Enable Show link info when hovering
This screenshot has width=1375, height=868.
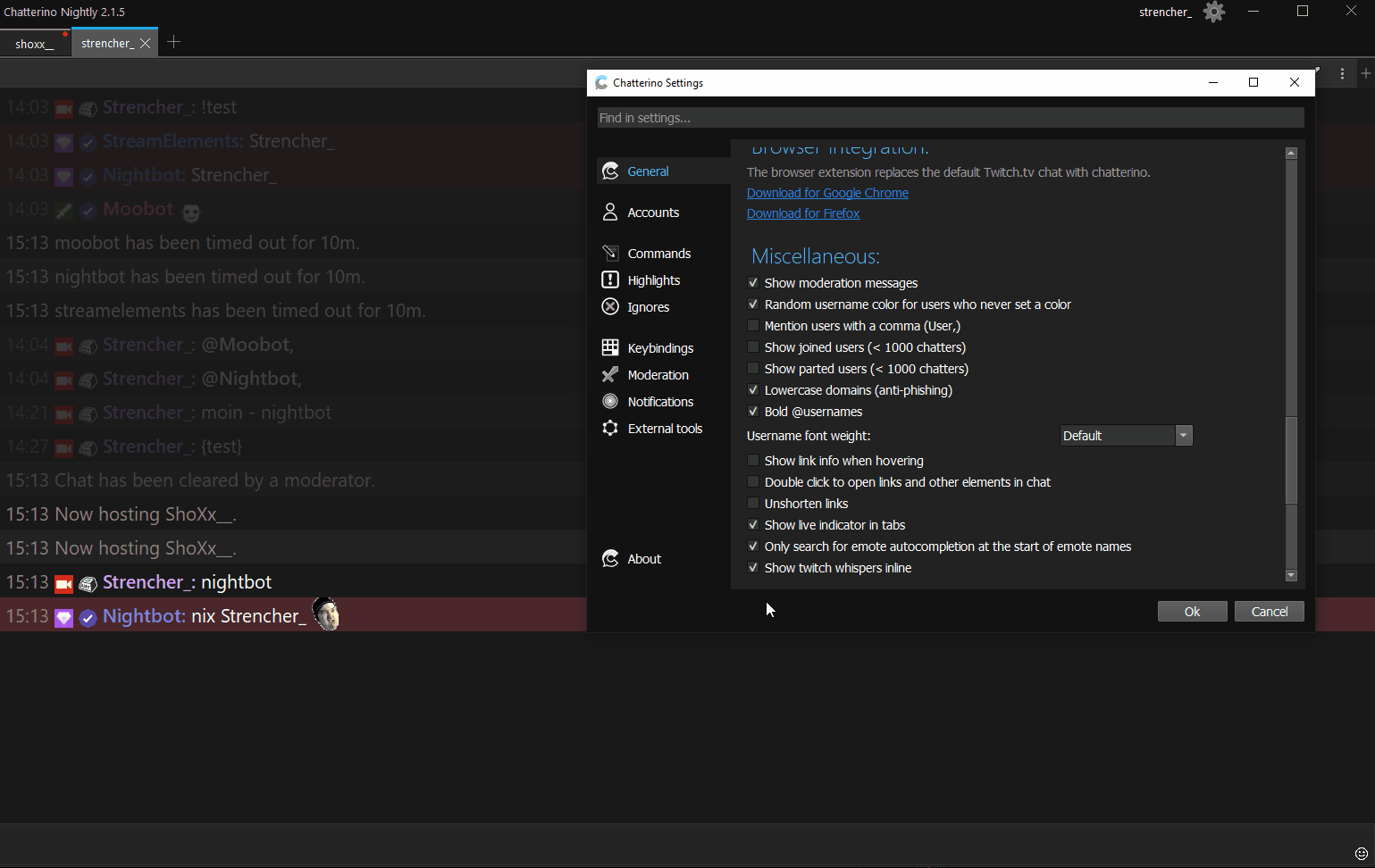coord(753,460)
